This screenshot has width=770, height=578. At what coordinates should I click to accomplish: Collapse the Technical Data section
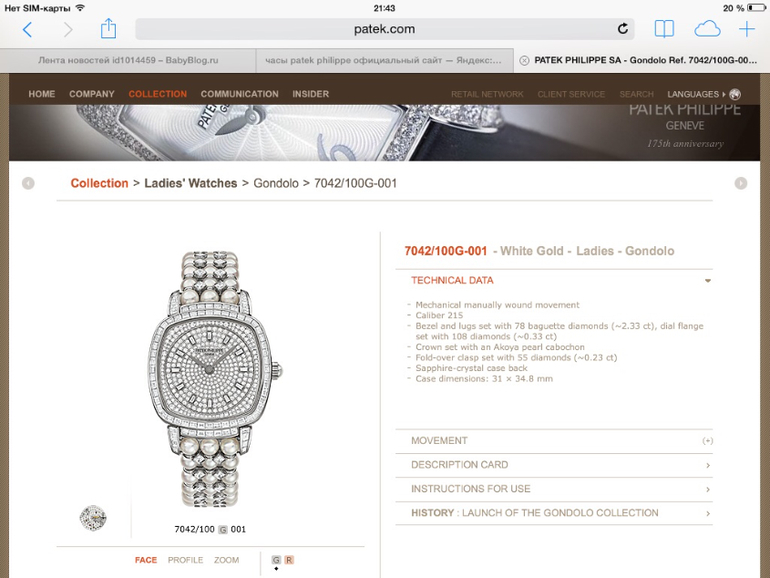coord(708,281)
